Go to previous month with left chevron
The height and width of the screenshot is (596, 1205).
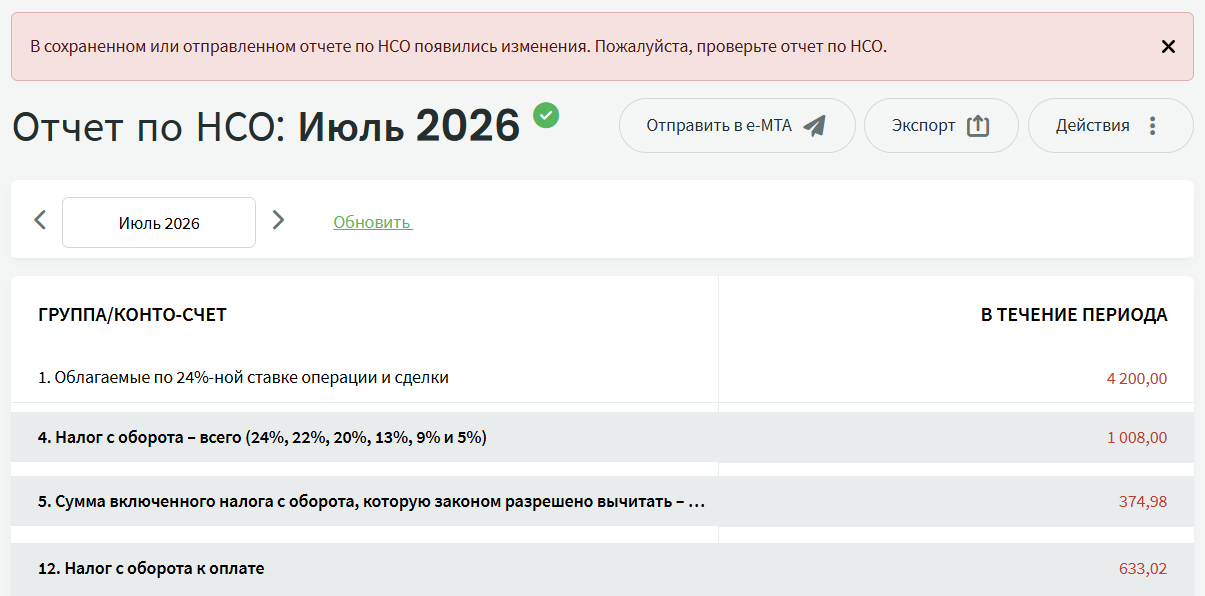pyautogui.click(x=40, y=220)
